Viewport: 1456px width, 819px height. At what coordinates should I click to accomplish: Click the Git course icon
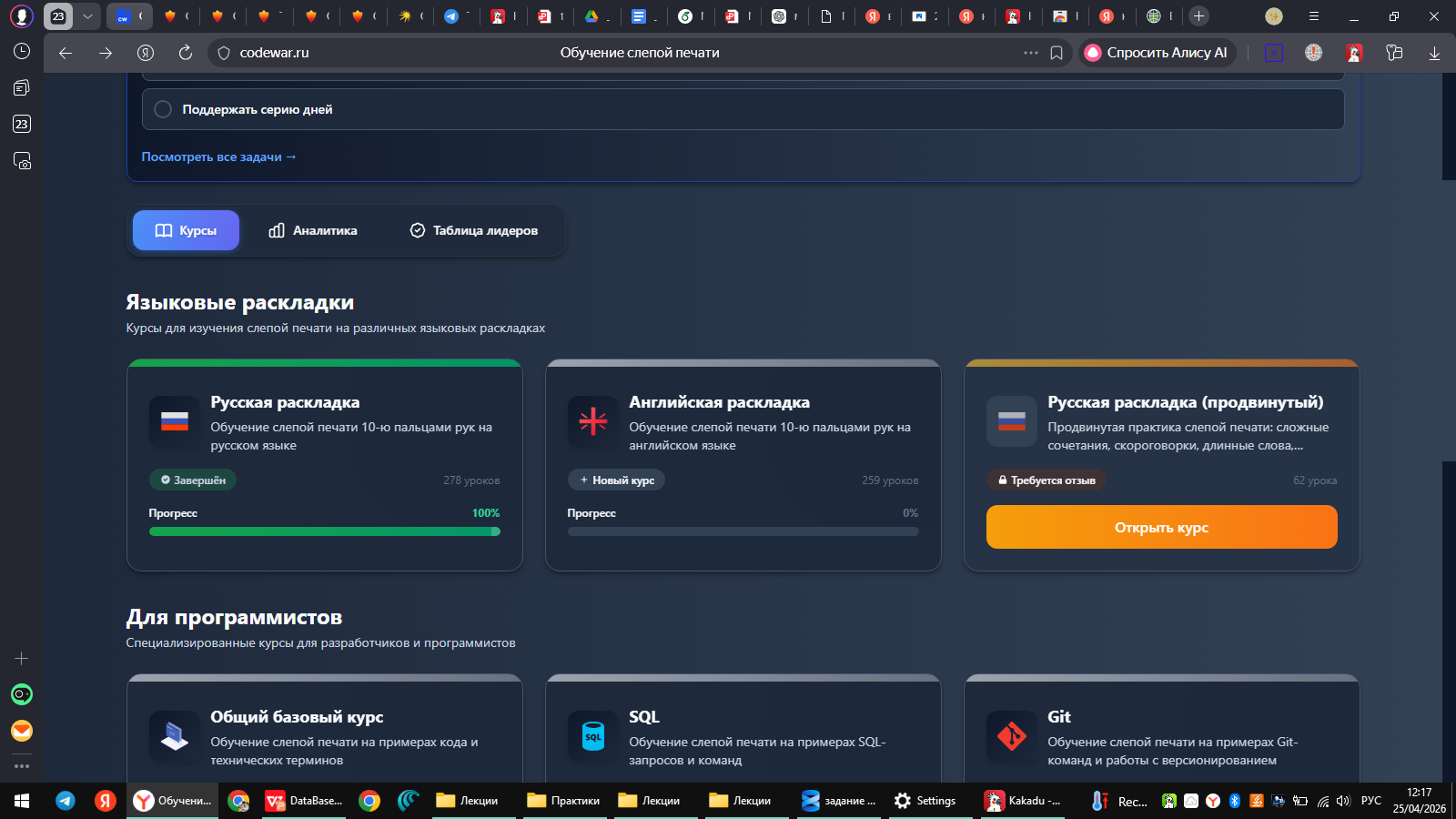coord(1011,736)
